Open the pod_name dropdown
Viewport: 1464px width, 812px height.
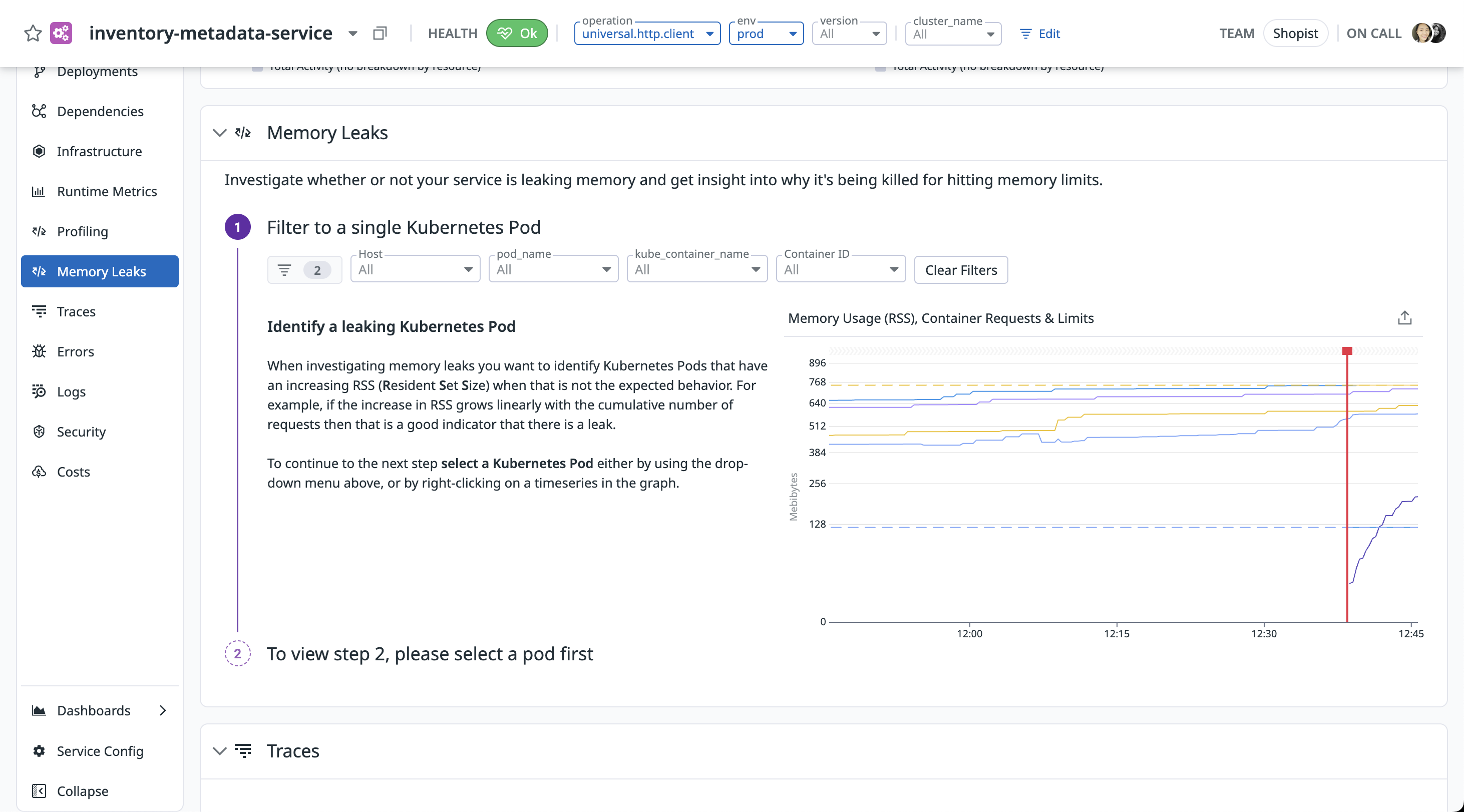click(554, 270)
